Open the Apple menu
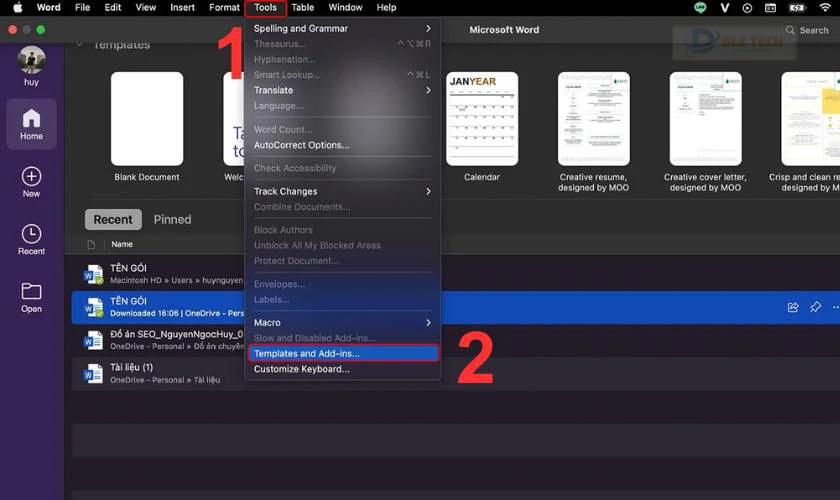 (x=18, y=8)
